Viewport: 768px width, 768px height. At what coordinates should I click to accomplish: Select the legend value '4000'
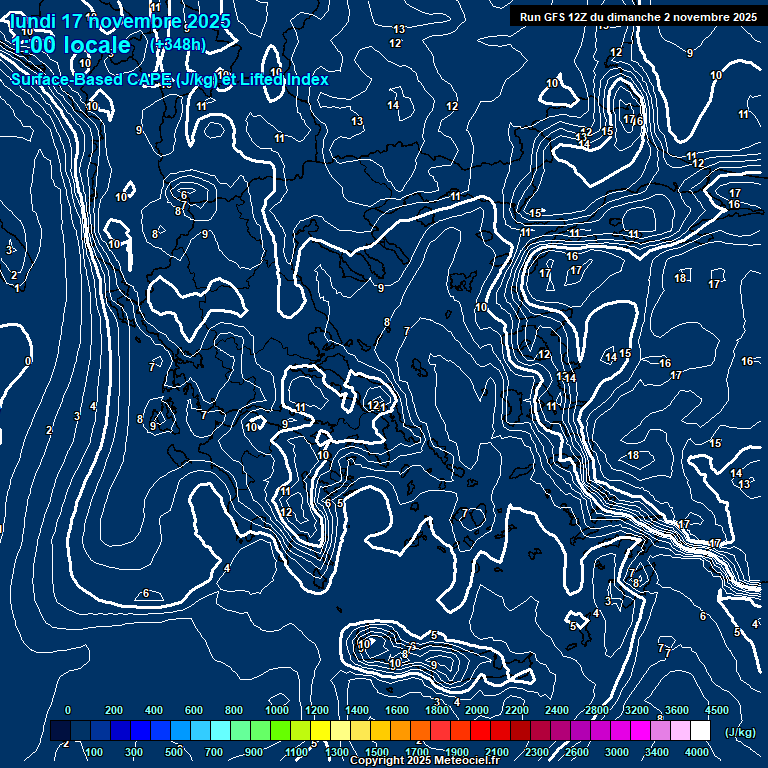697,752
